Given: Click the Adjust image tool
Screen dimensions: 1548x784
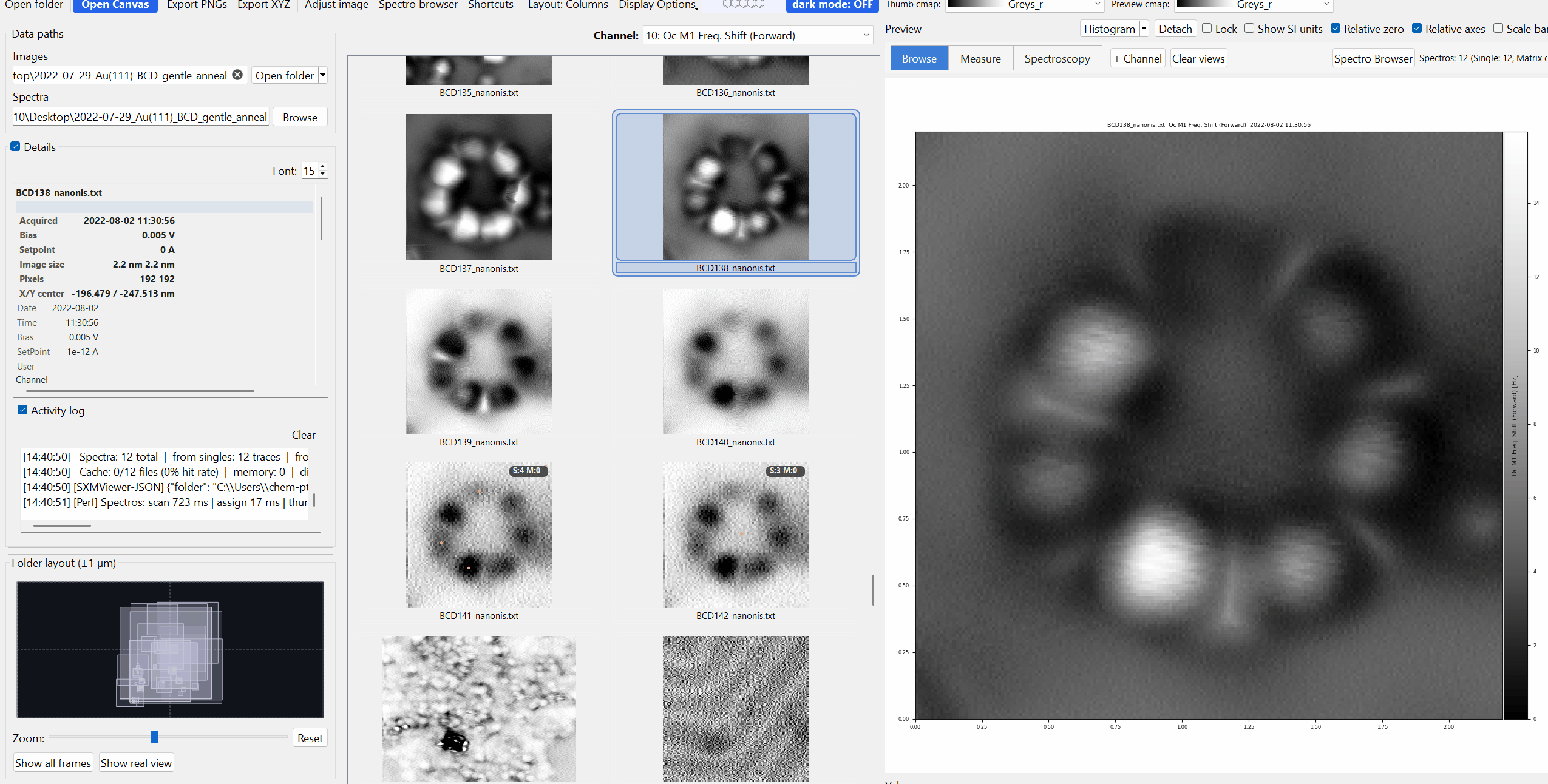Looking at the screenshot, I should [336, 5].
